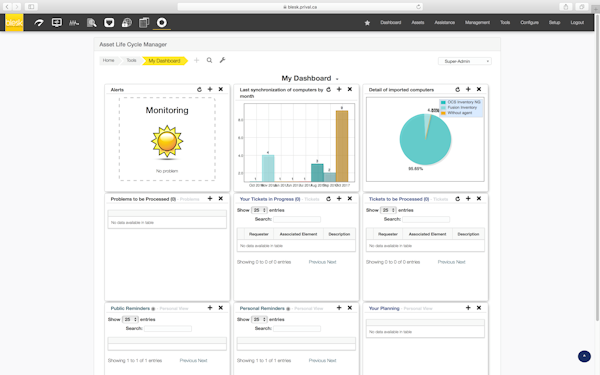
Task: Refresh the Last synchronization widget
Action: 328,90
